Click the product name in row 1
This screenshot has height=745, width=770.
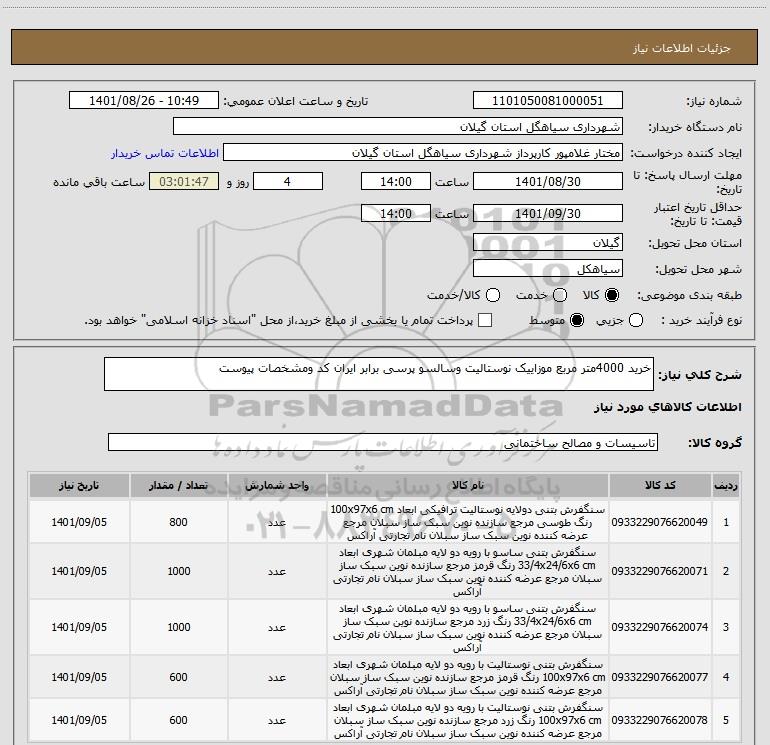click(x=468, y=522)
